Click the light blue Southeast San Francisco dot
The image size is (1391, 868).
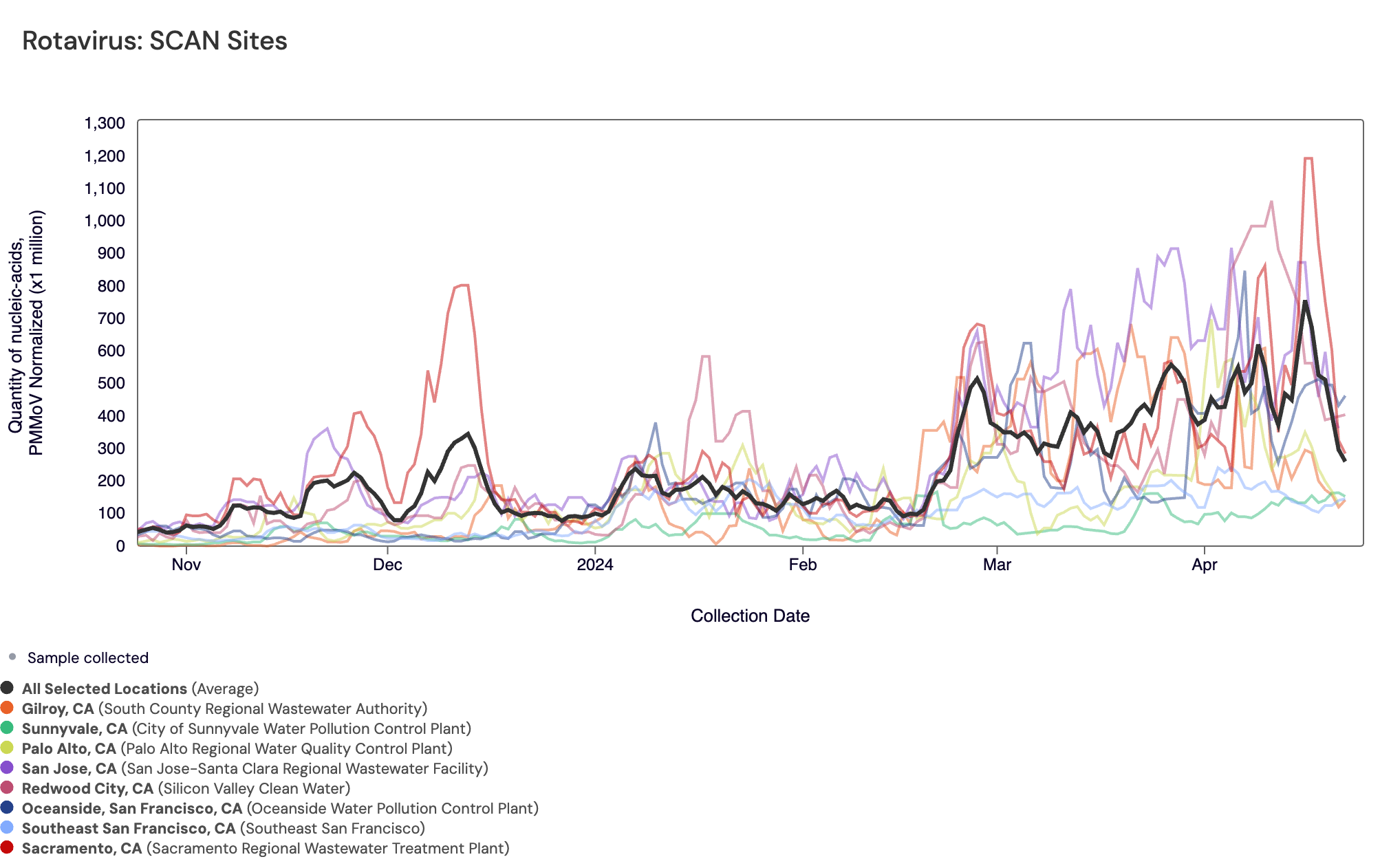pos(7,827)
